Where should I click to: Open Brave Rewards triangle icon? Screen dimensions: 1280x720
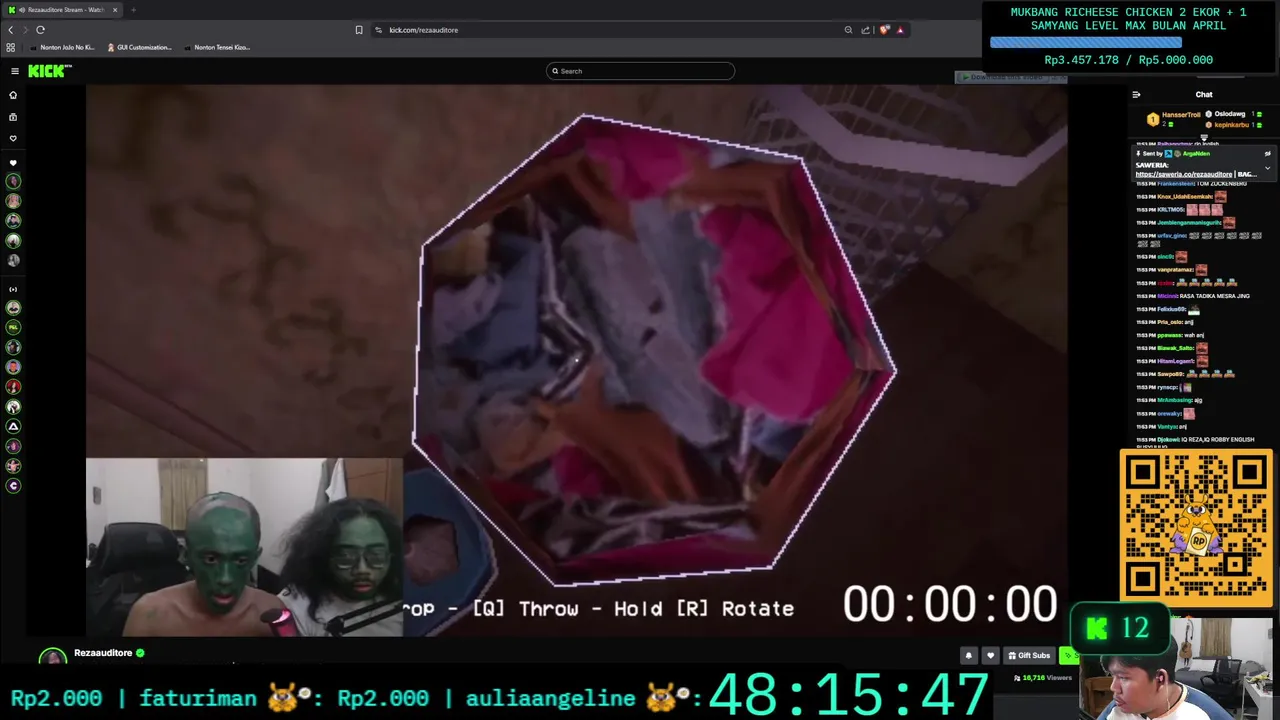pos(900,30)
